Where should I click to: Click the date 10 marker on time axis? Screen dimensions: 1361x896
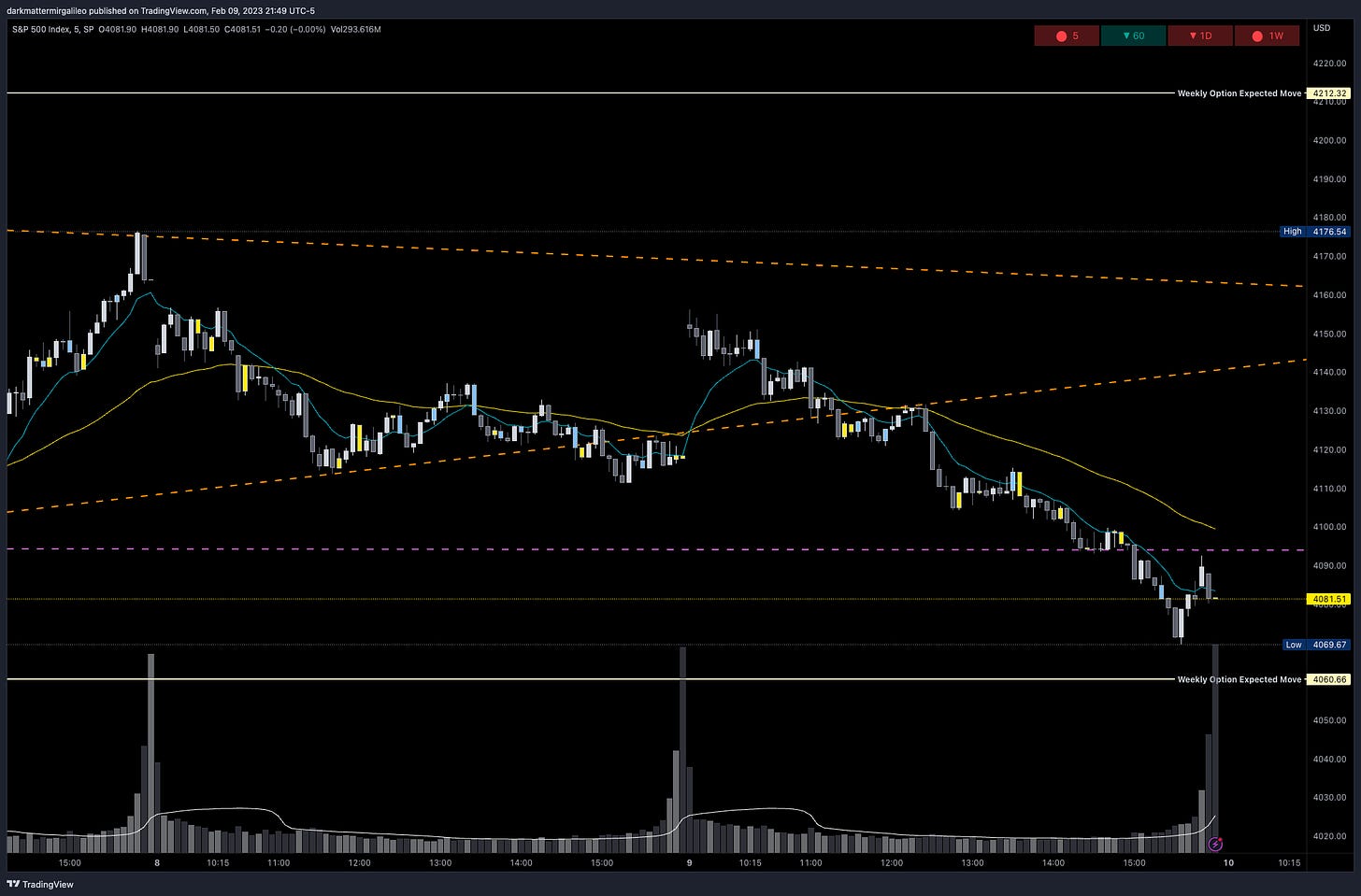coord(1229,863)
